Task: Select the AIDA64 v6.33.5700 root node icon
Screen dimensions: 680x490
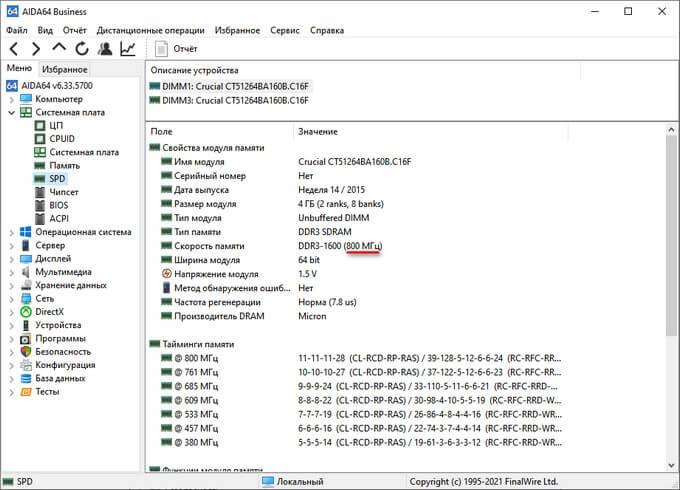Action: coord(12,85)
